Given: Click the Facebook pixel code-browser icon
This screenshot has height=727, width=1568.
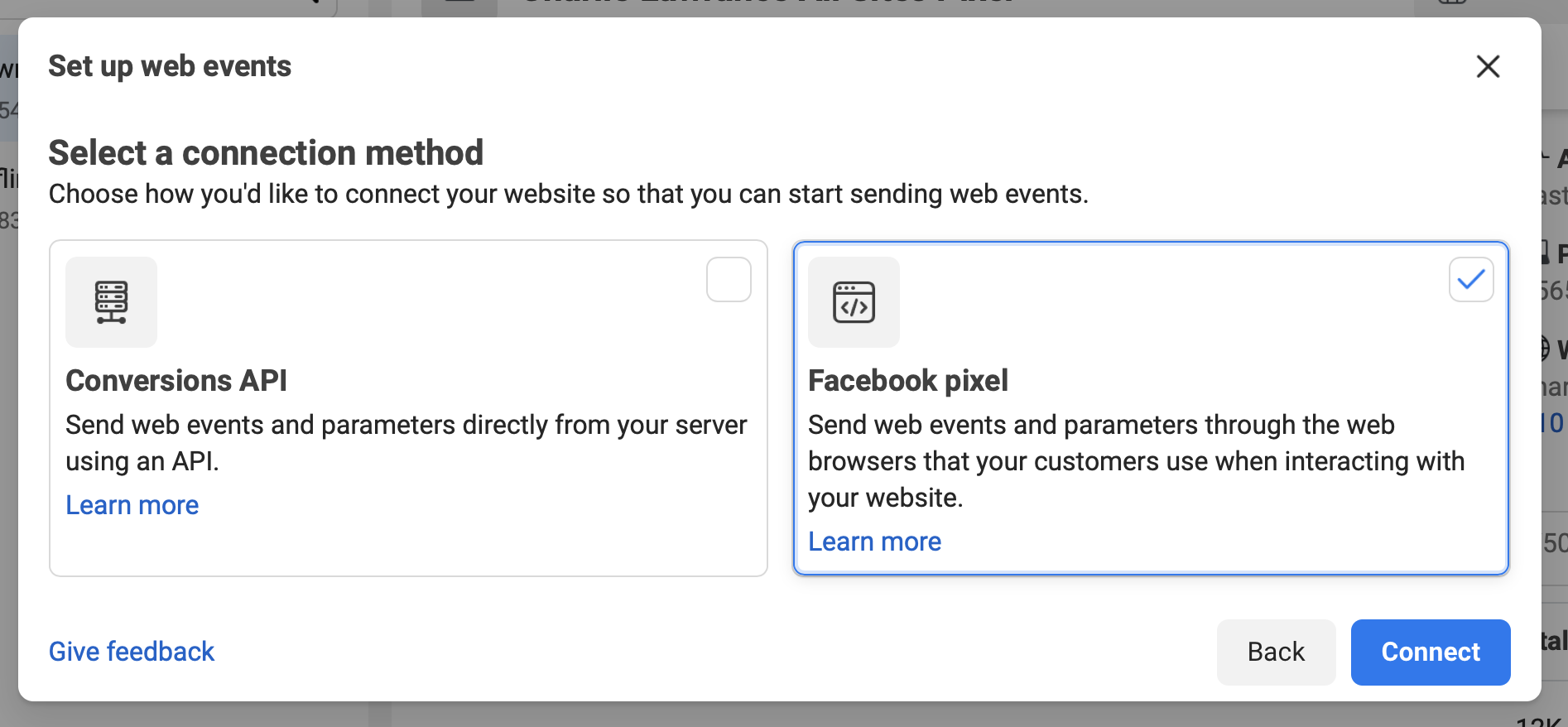Looking at the screenshot, I should click(854, 302).
